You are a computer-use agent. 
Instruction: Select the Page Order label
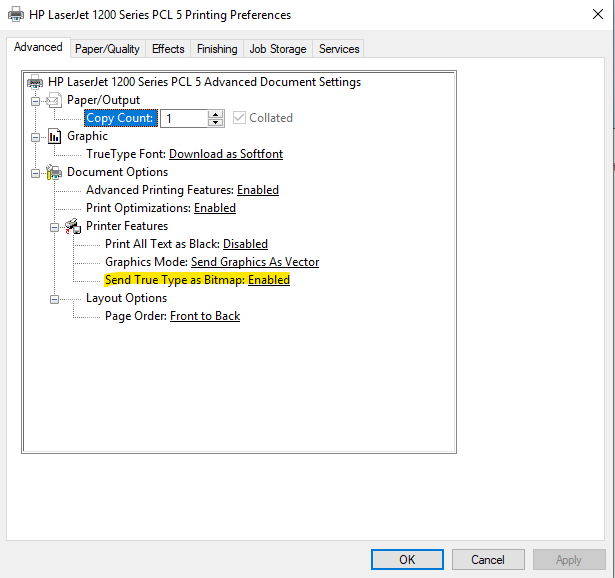click(x=136, y=316)
